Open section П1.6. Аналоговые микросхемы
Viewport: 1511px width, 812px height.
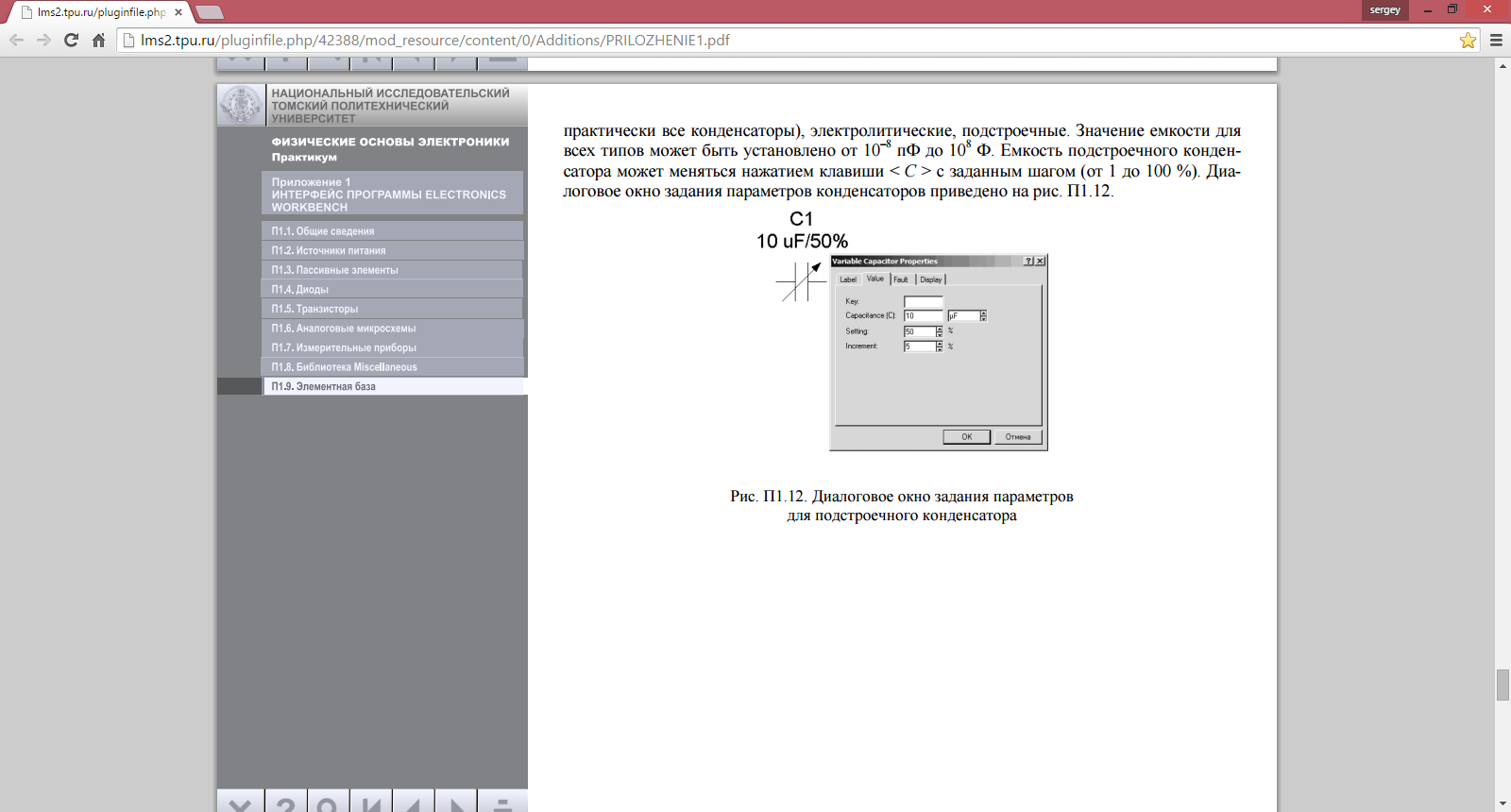click(x=392, y=328)
